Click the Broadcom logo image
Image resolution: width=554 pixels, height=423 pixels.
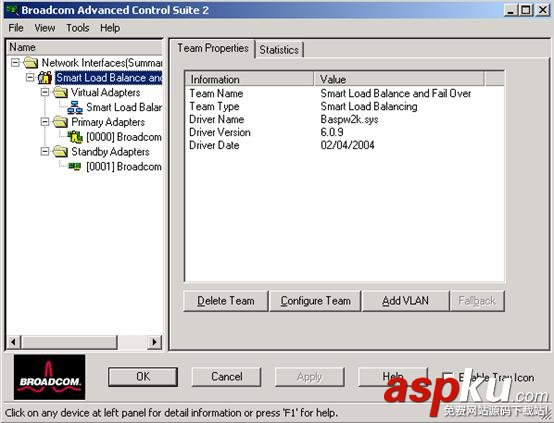tap(49, 377)
